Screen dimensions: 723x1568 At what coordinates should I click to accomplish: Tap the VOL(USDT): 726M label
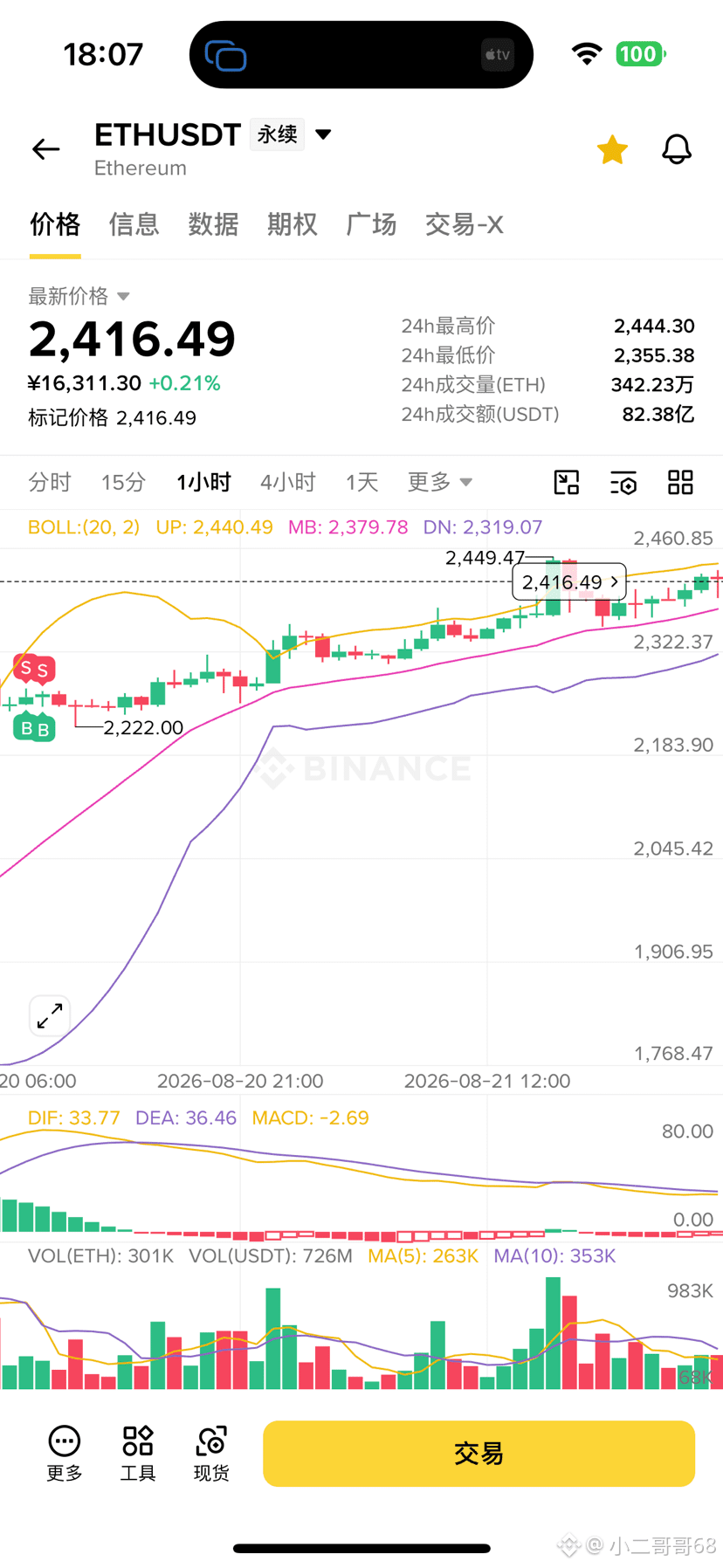pyautogui.click(x=271, y=1256)
